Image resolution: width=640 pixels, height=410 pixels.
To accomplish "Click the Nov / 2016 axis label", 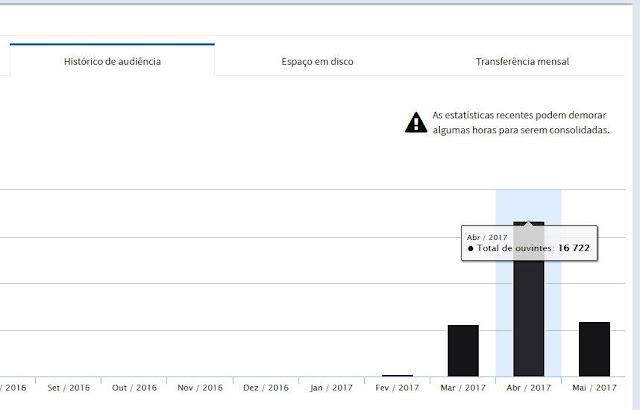I will pyautogui.click(x=200, y=388).
